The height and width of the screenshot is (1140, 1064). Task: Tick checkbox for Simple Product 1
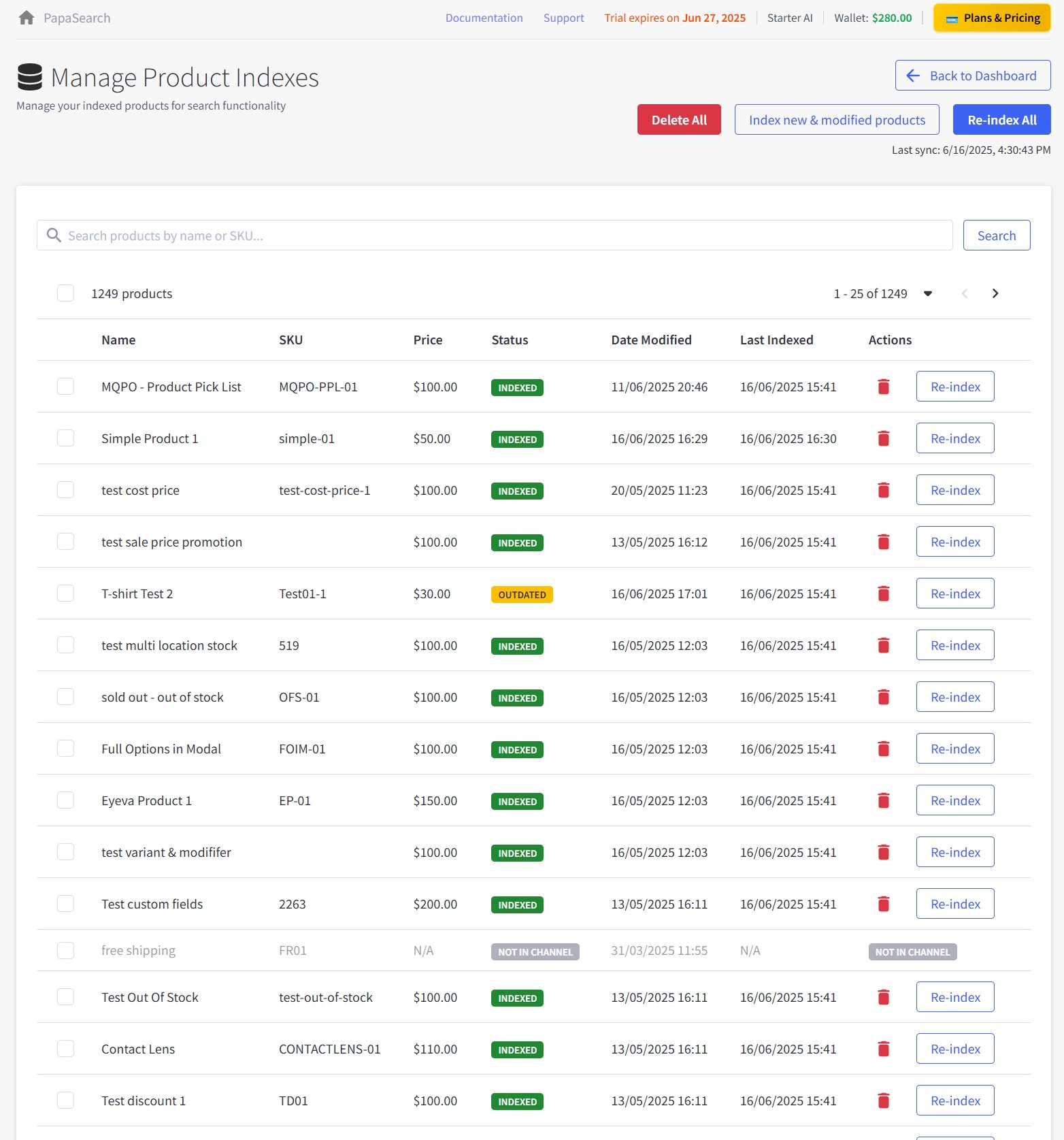tap(65, 438)
